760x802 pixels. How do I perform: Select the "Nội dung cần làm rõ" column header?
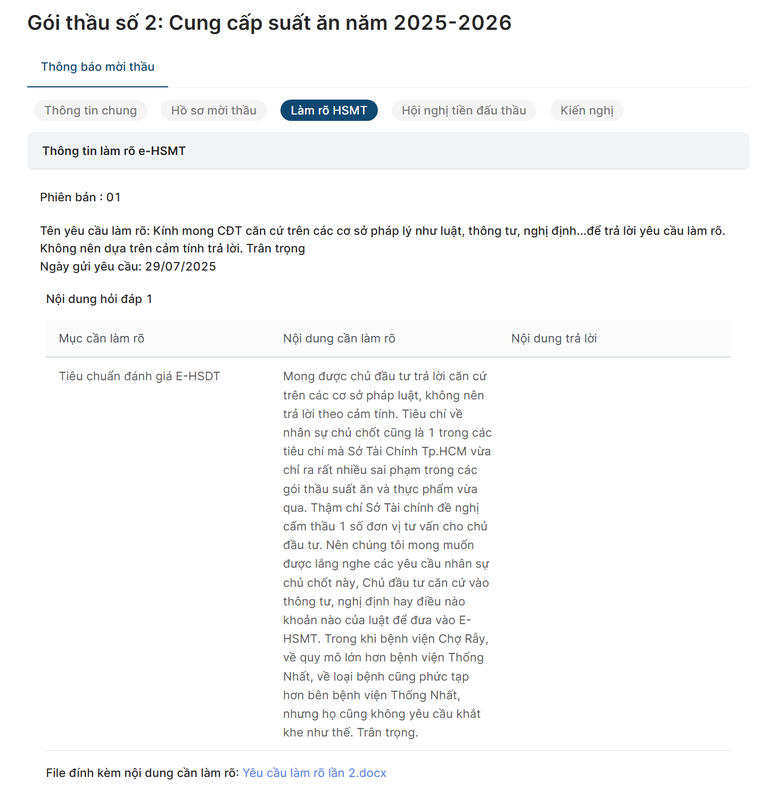339,339
